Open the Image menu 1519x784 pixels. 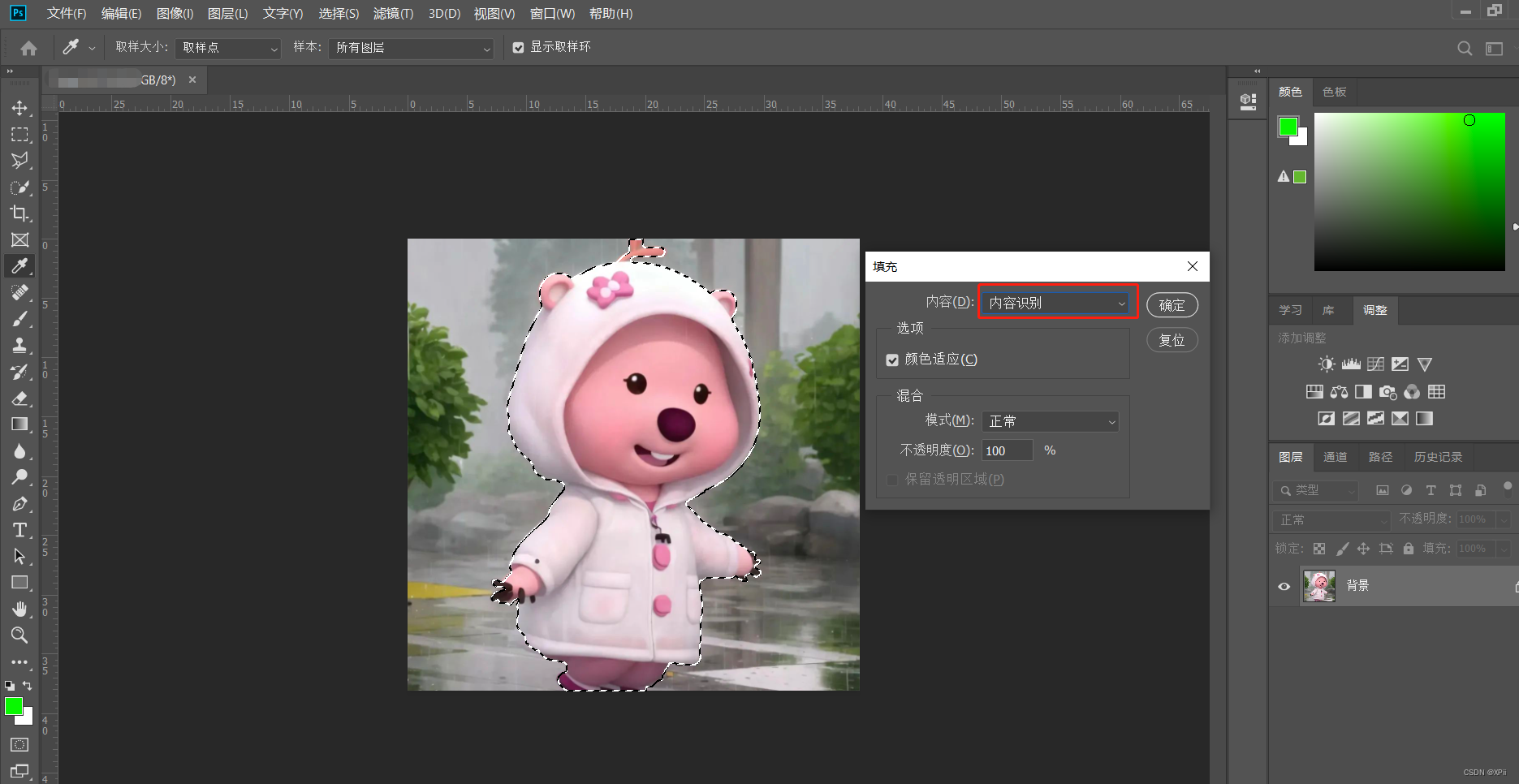coord(175,14)
